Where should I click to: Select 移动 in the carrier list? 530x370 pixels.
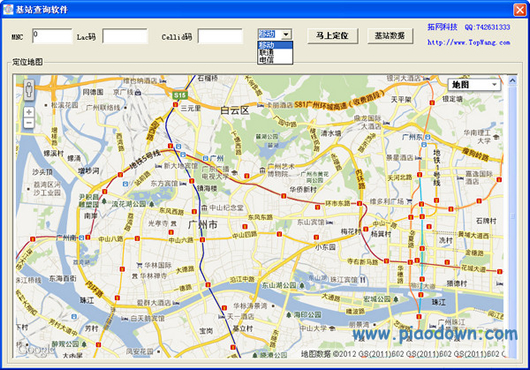click(275, 45)
